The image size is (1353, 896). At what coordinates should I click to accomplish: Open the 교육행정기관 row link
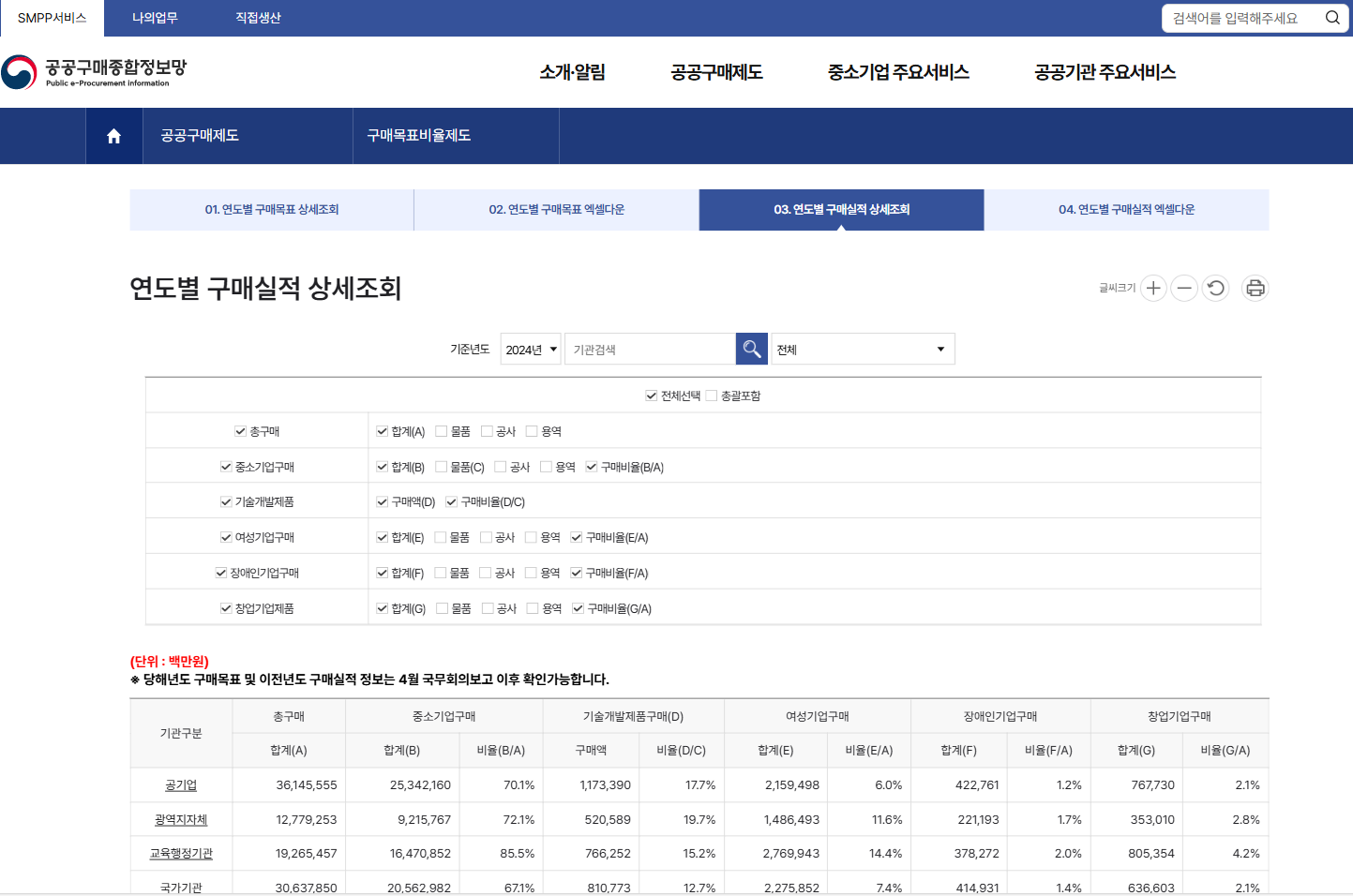coord(181,854)
